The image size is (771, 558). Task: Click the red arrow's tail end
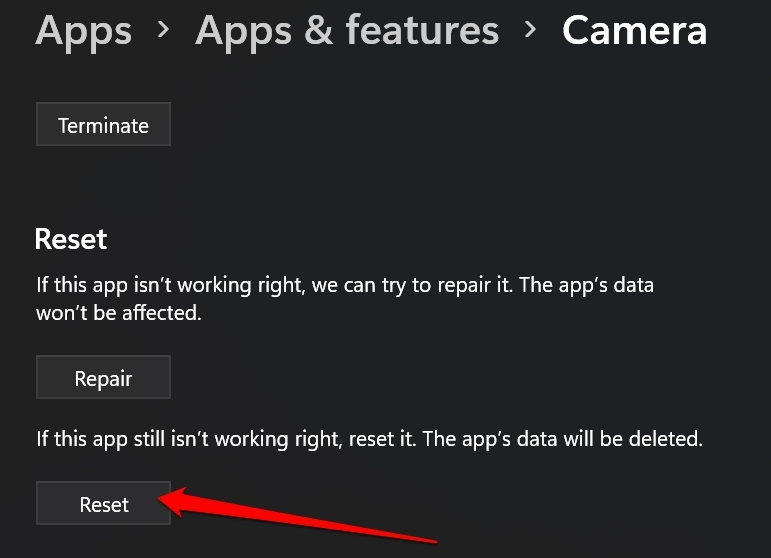point(435,541)
